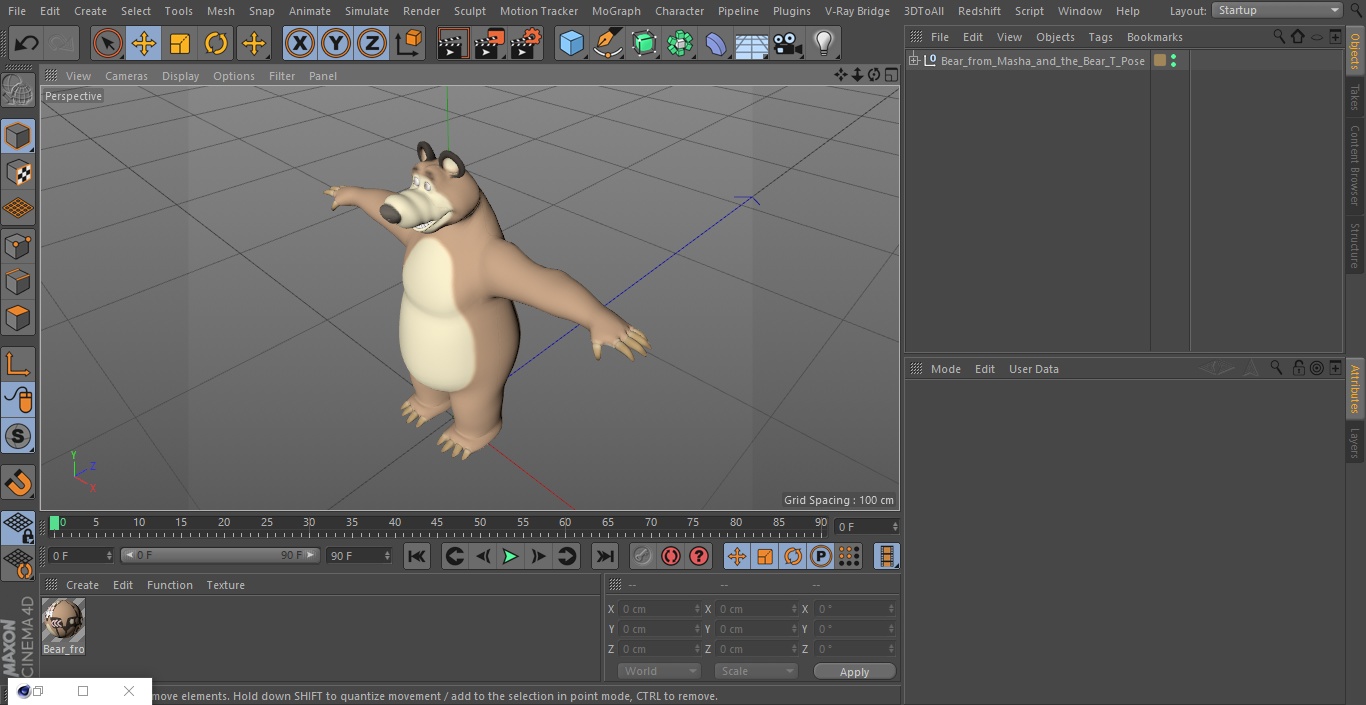Select the Scale tool
Image resolution: width=1366 pixels, height=705 pixels.
[x=180, y=43]
